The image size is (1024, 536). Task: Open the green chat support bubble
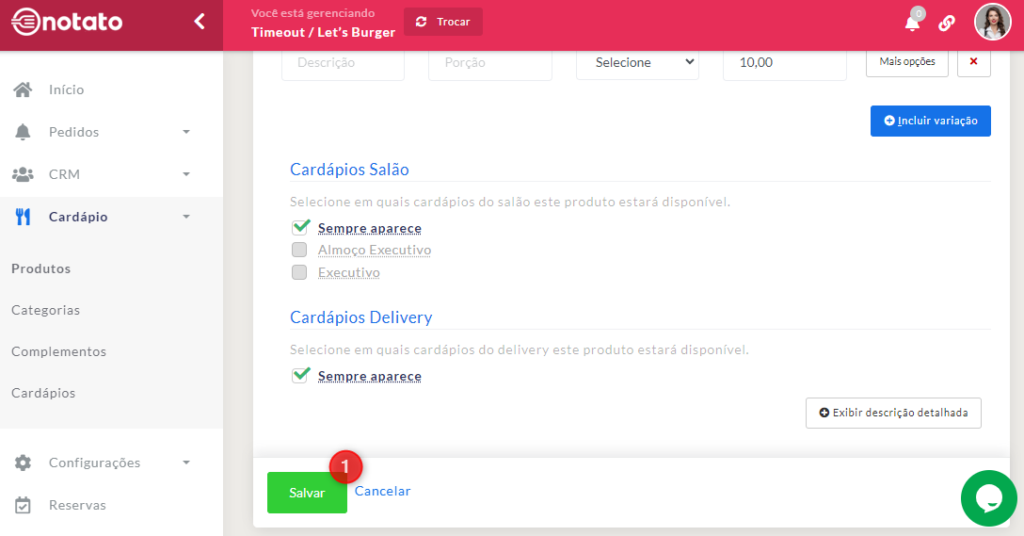coord(988,498)
